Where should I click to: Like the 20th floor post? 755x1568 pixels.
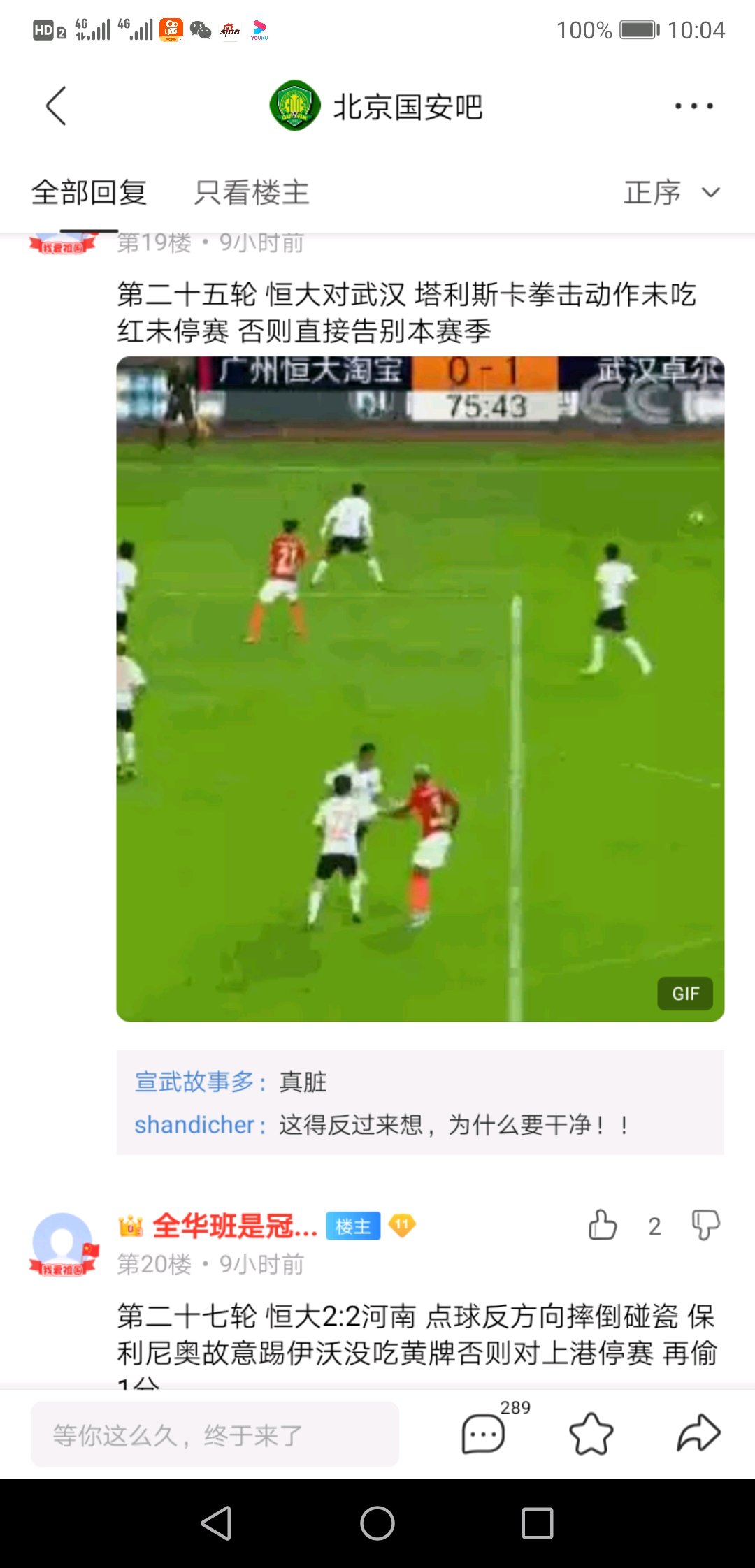(603, 1225)
